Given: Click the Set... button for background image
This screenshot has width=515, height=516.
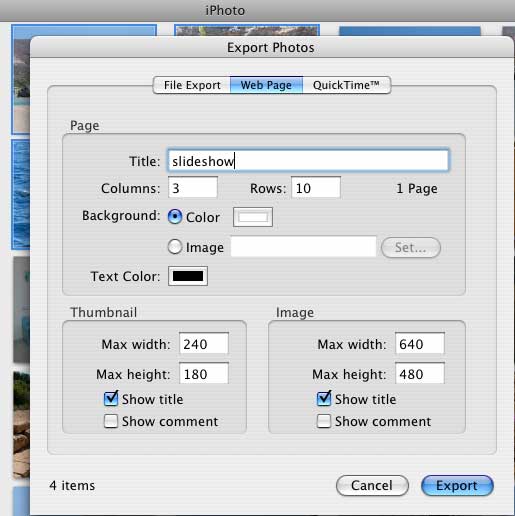Looking at the screenshot, I should pyautogui.click(x=411, y=248).
